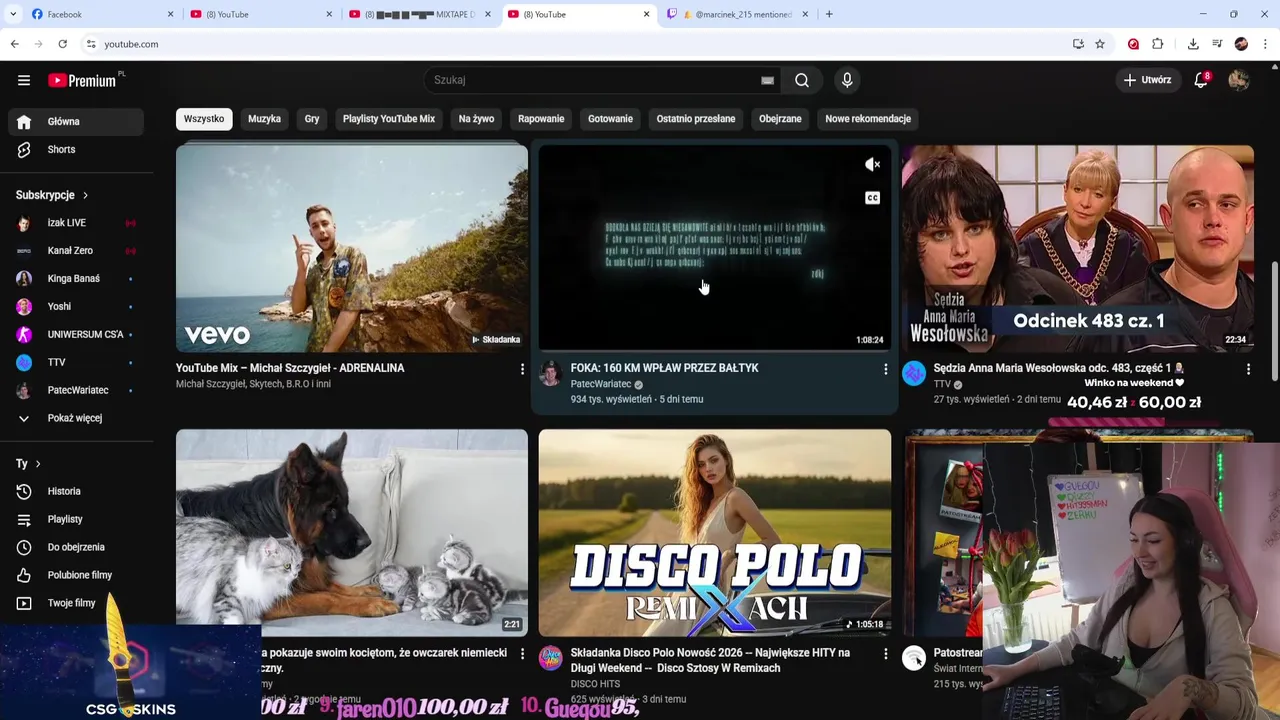
Task: Switch to the marcinek_215 mentioned tab
Action: pyautogui.click(x=738, y=14)
